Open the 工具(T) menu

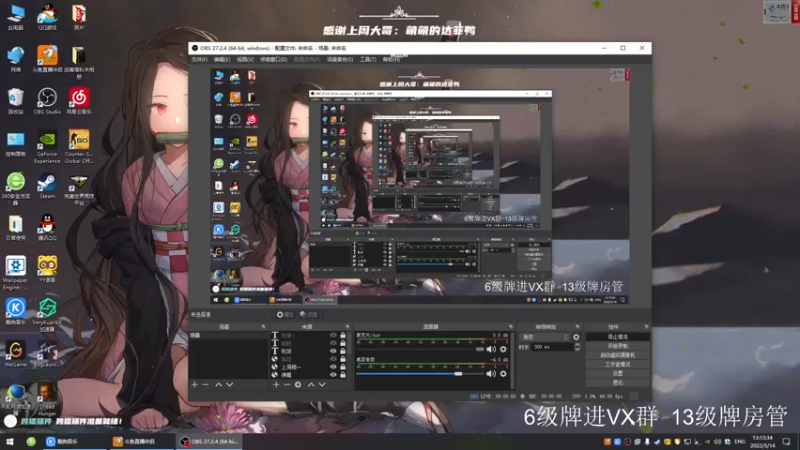368,60
